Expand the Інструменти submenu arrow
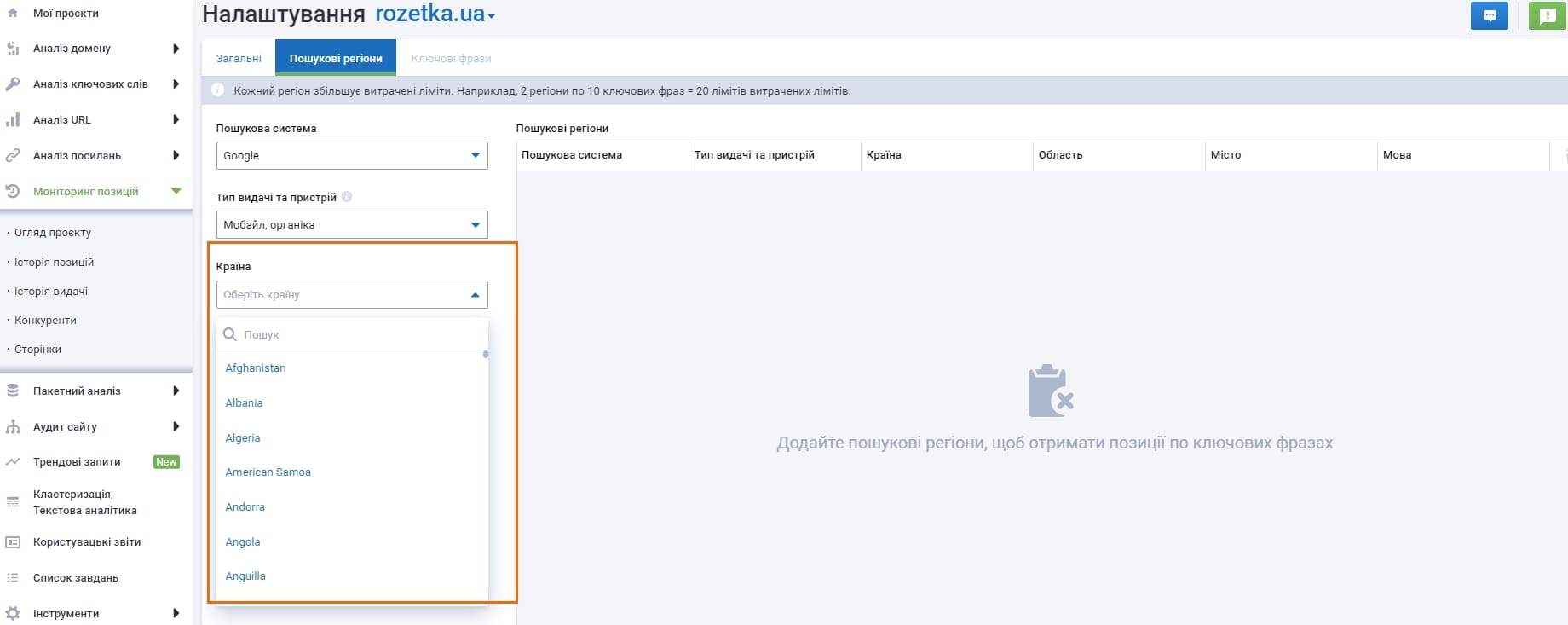The width and height of the screenshot is (1568, 625). click(176, 614)
